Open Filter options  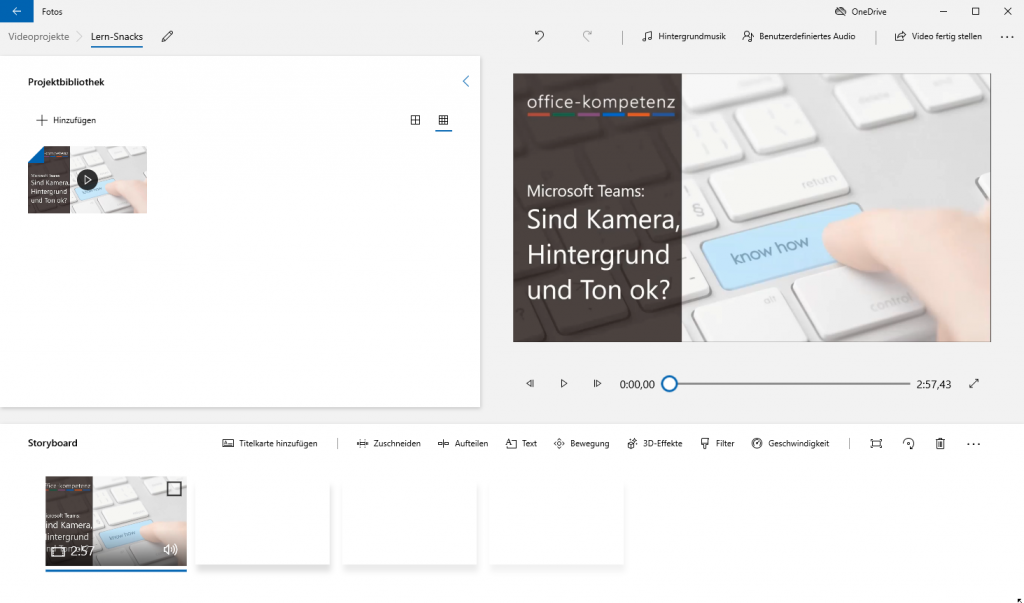(x=717, y=444)
